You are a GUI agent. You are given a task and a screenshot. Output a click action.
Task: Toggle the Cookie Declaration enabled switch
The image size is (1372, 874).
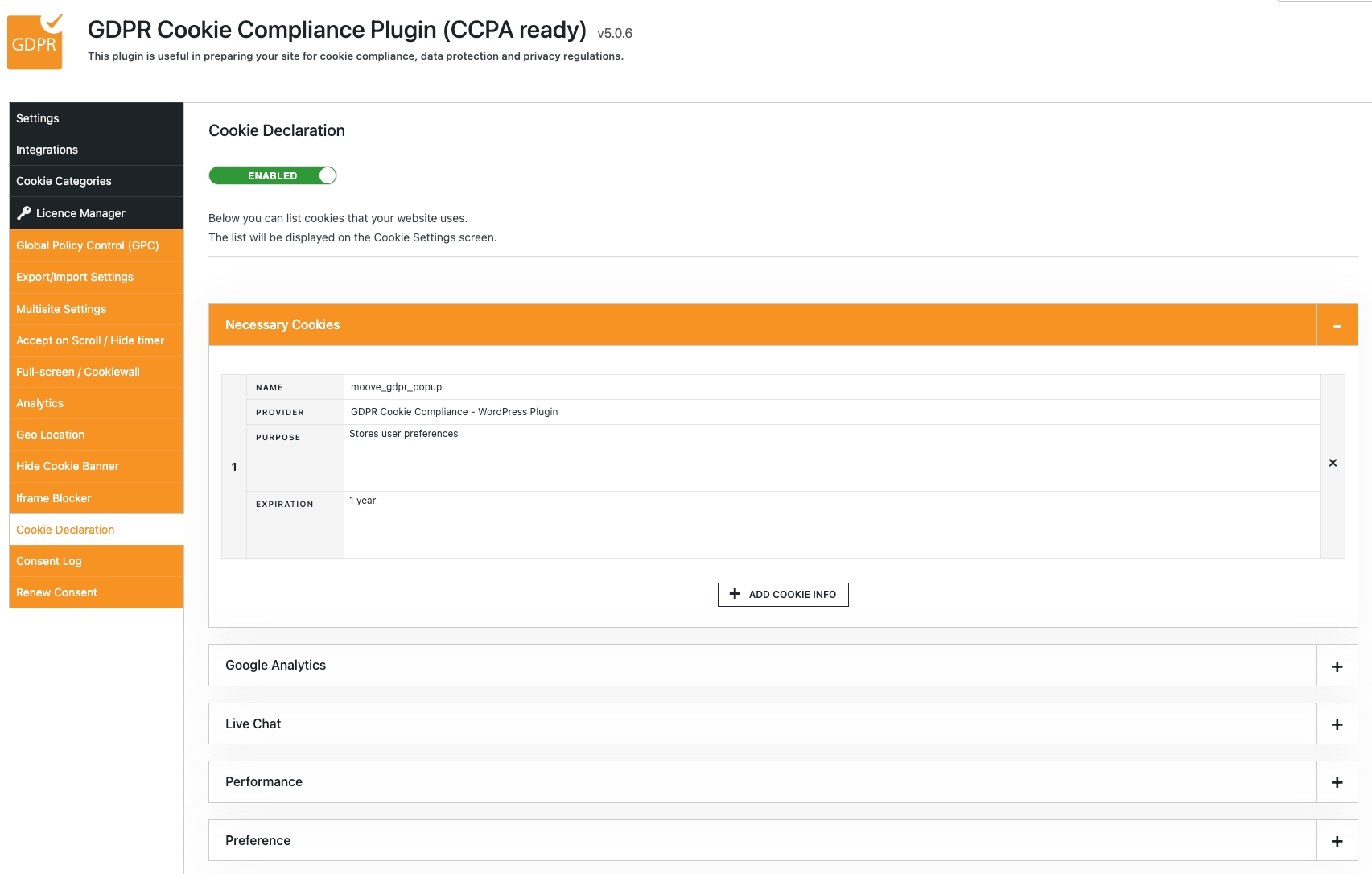pyautogui.click(x=273, y=176)
